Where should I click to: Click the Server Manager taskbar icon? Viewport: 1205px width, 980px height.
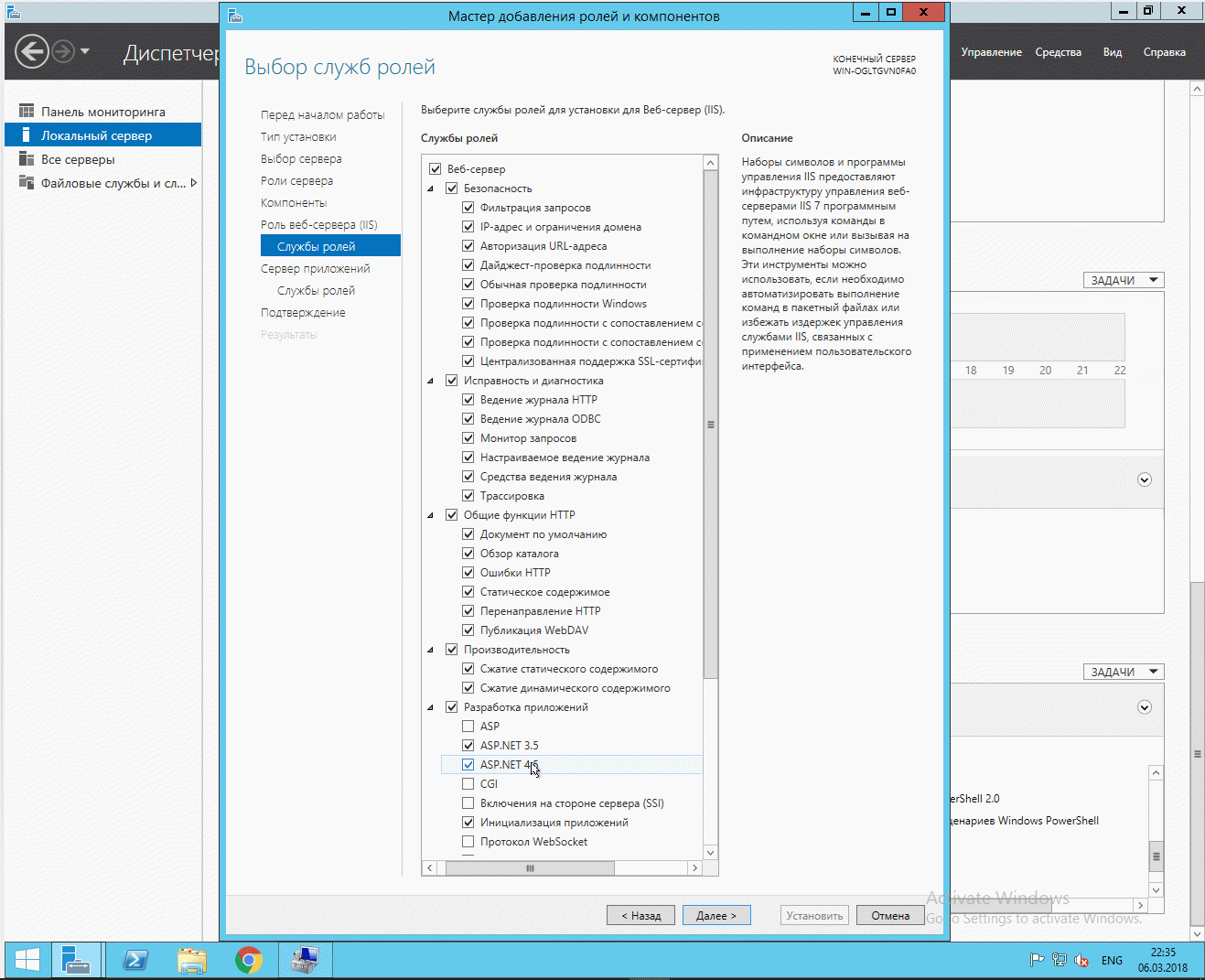click(76, 960)
